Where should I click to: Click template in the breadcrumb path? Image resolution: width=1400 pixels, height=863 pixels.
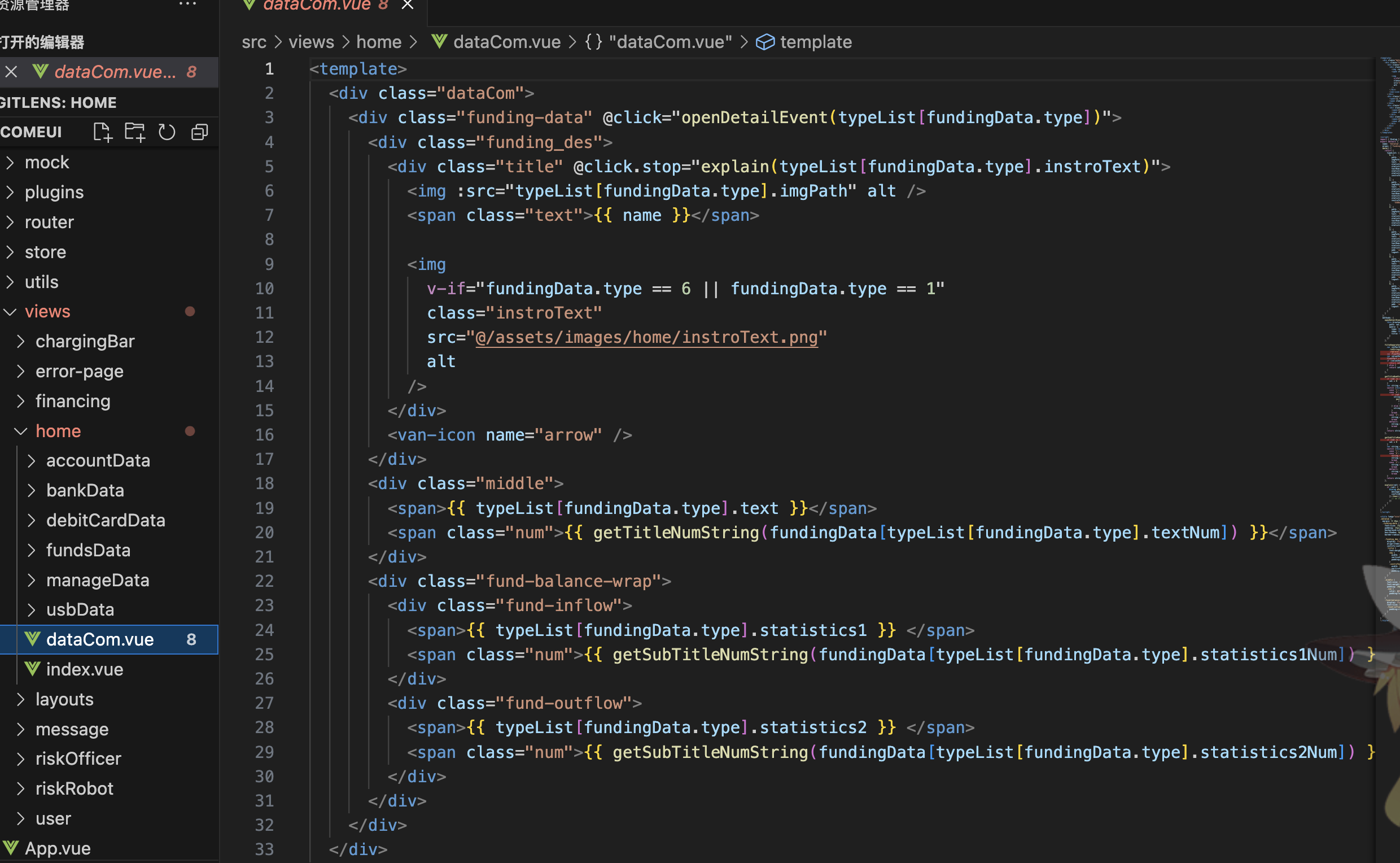[816, 42]
